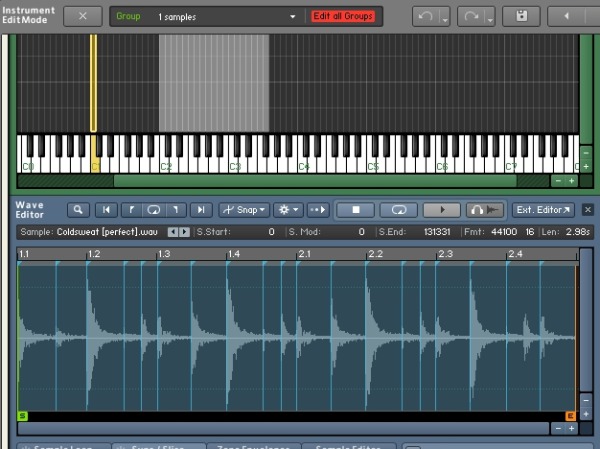Click the magnifier zoom tool in Wave Editor
600x449 pixels.
coord(78,210)
